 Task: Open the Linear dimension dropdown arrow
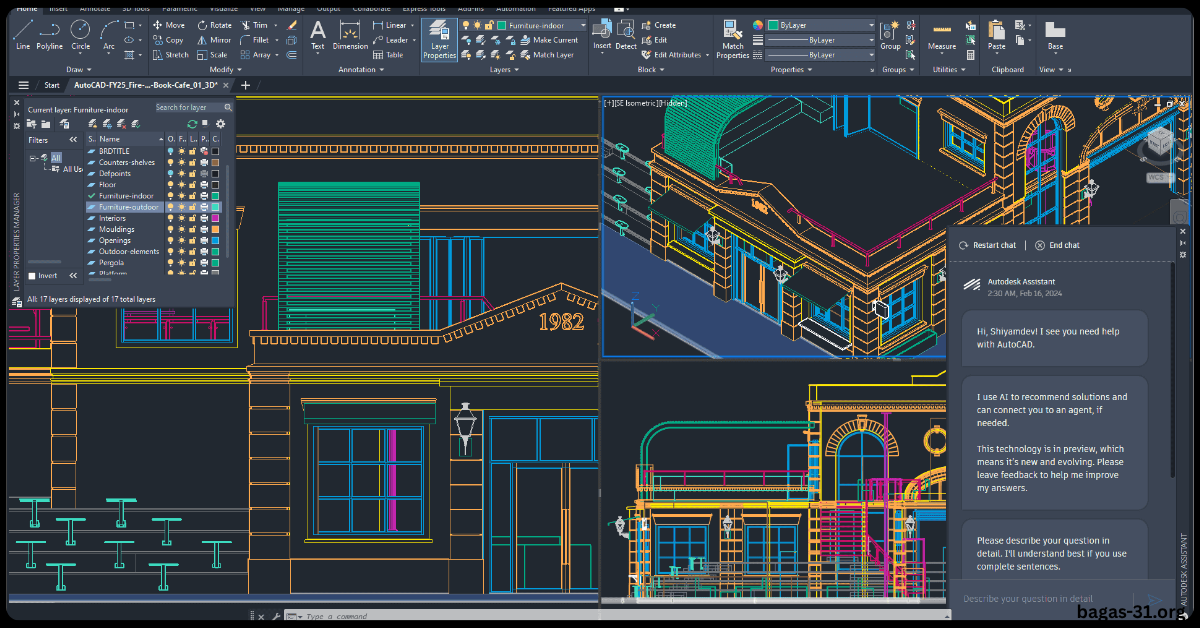coord(415,25)
